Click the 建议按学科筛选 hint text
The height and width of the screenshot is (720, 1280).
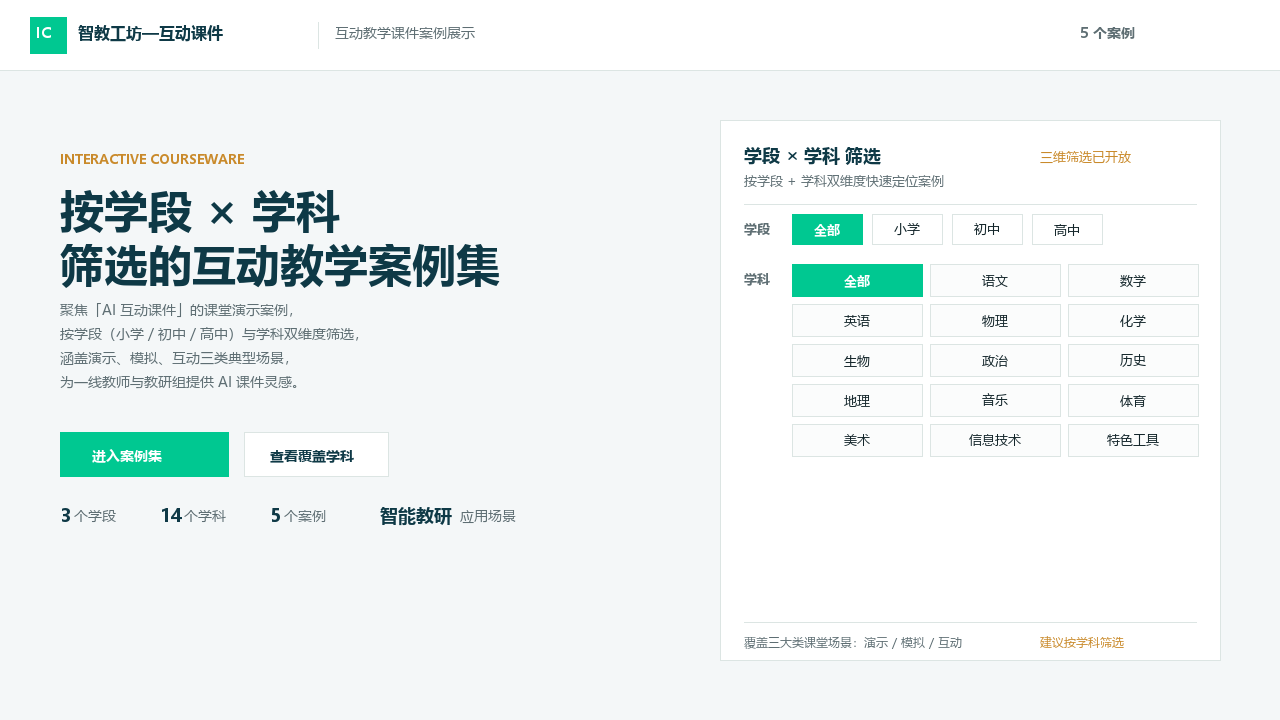tap(1082, 642)
